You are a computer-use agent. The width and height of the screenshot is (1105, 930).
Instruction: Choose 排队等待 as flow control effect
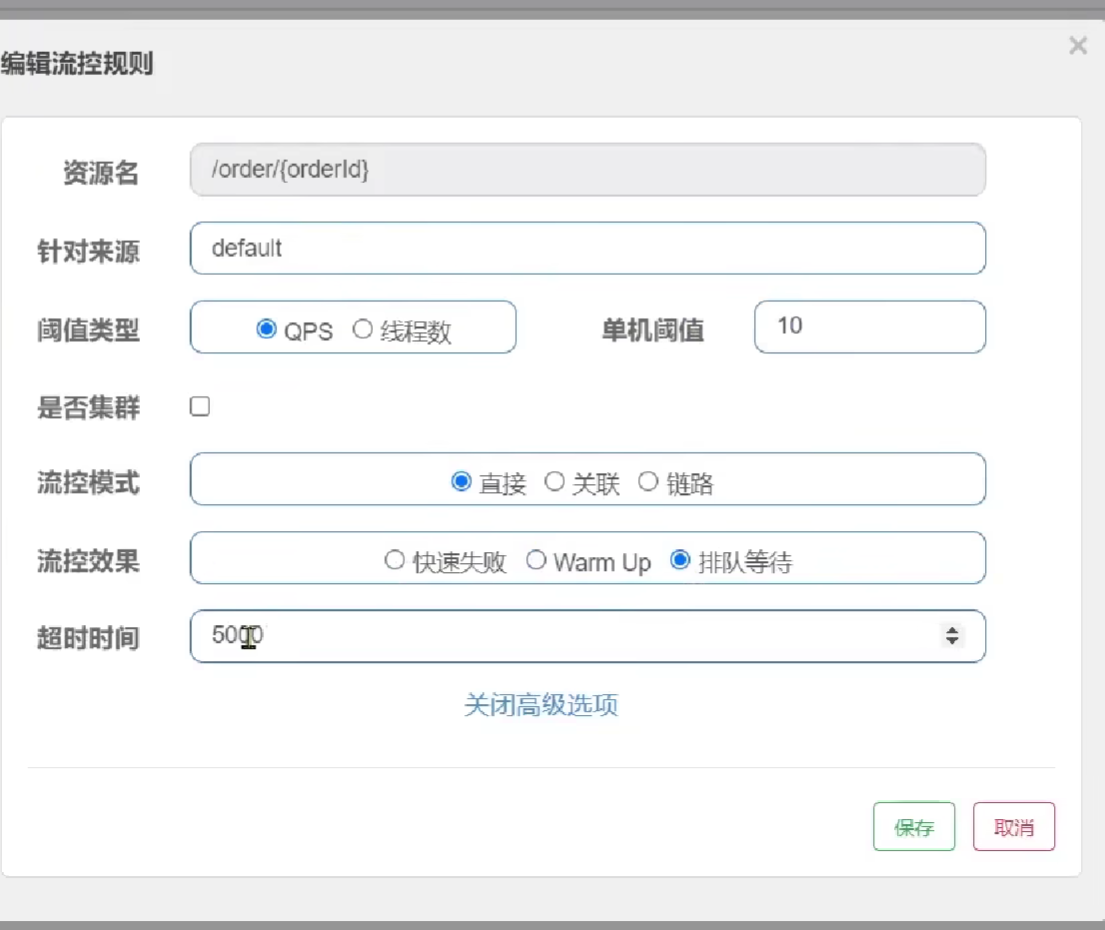680,561
